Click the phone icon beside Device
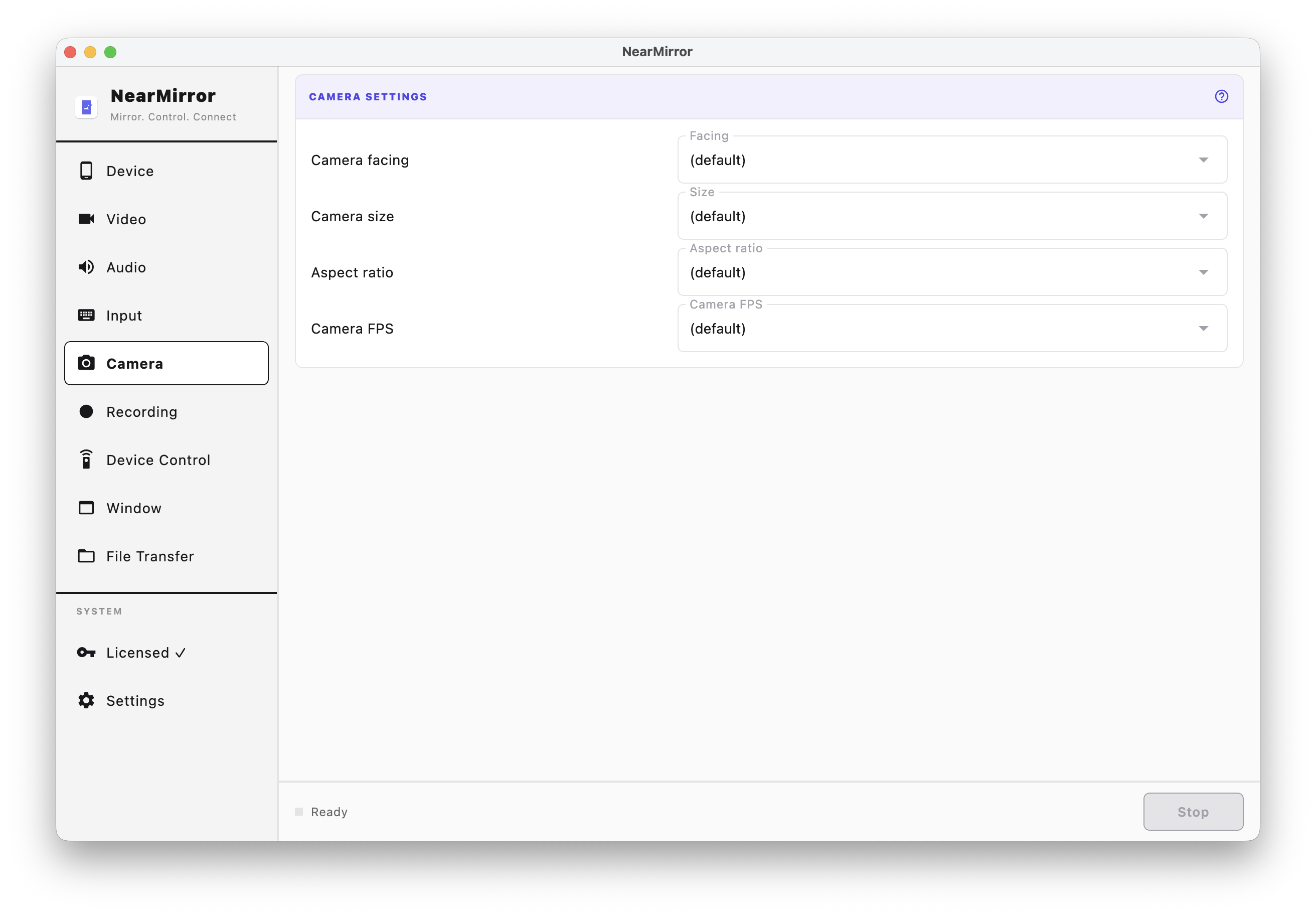Viewport: 1316px width, 915px height. [x=86, y=171]
